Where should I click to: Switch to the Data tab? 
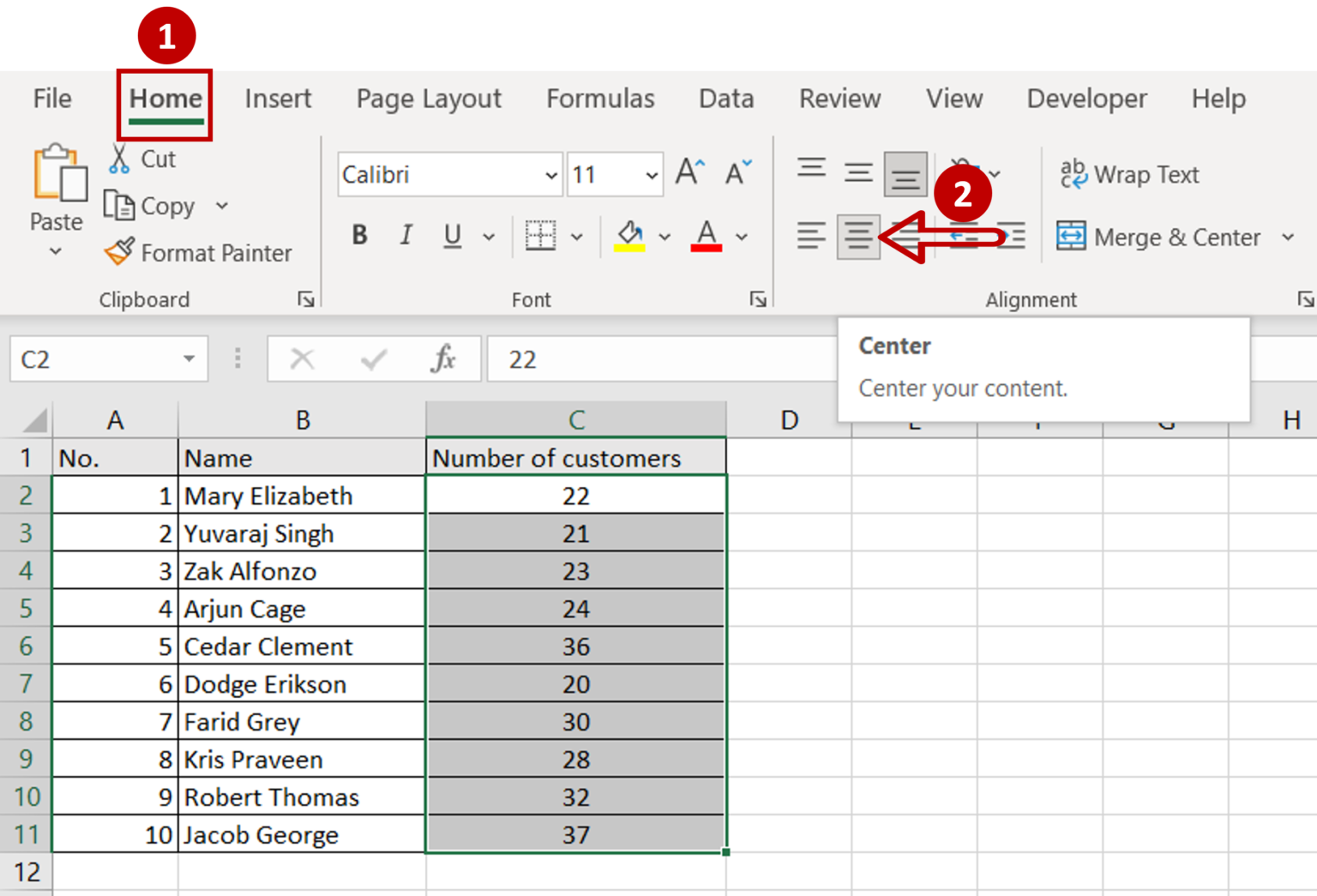726,99
